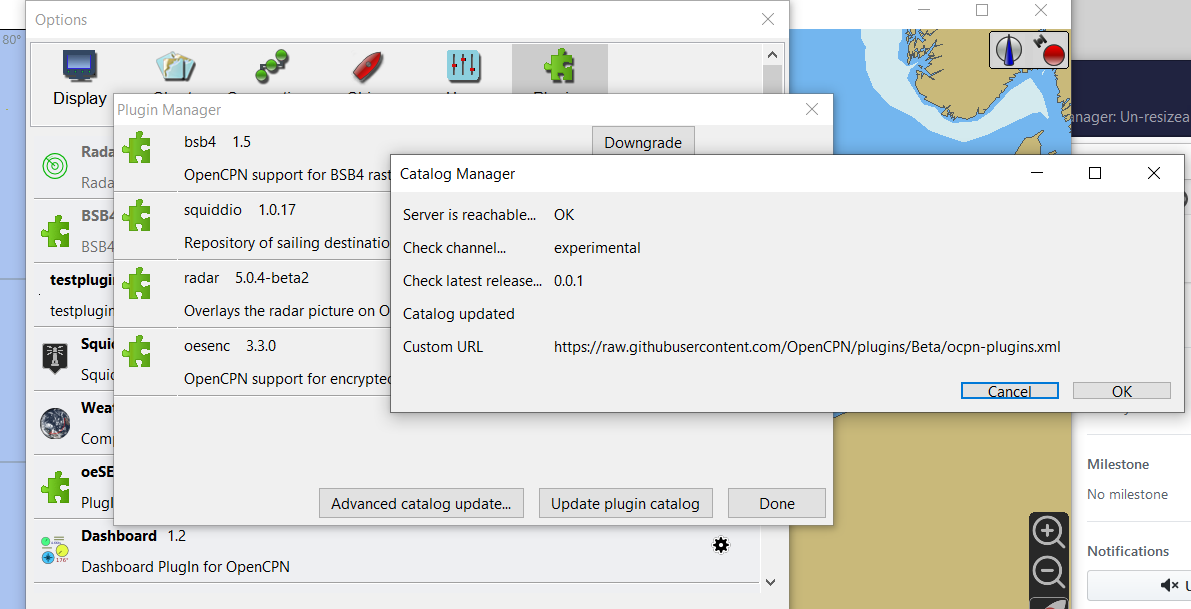Click the BSB4 puzzle icon in Options list

(x=55, y=231)
